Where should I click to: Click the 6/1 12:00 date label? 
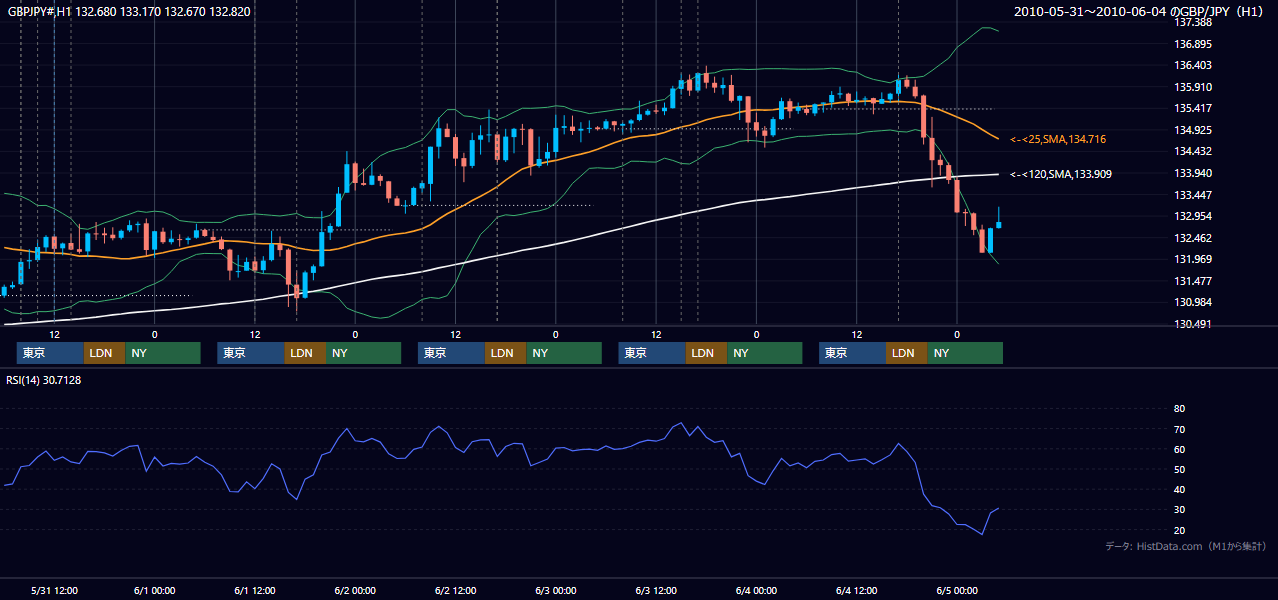pos(255,590)
